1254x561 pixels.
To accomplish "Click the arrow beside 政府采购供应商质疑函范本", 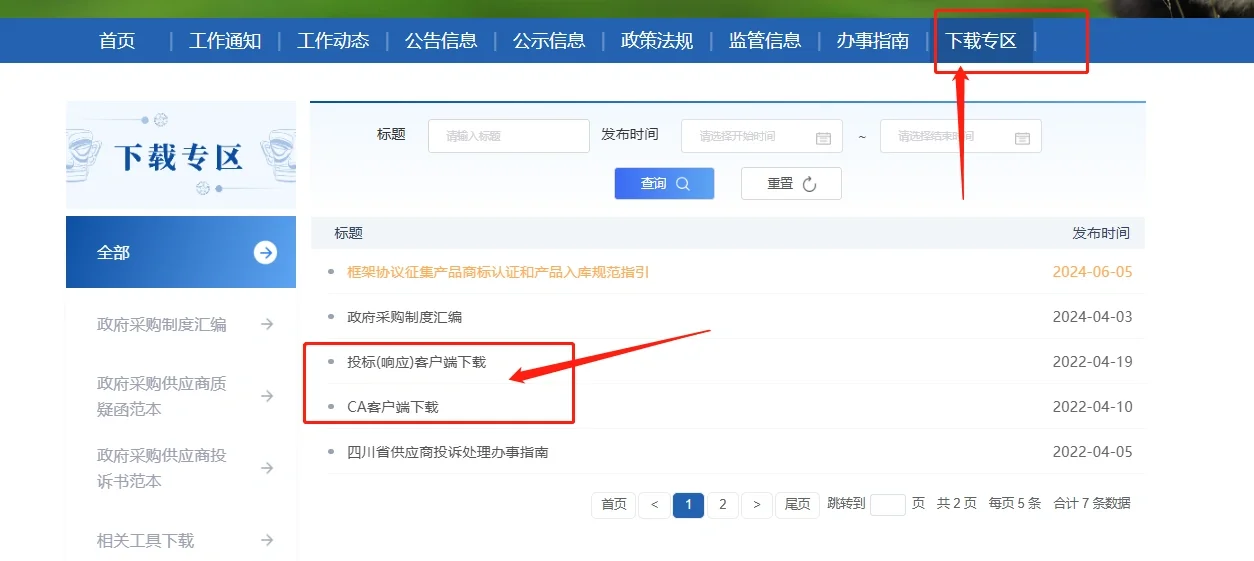I will coord(267,396).
